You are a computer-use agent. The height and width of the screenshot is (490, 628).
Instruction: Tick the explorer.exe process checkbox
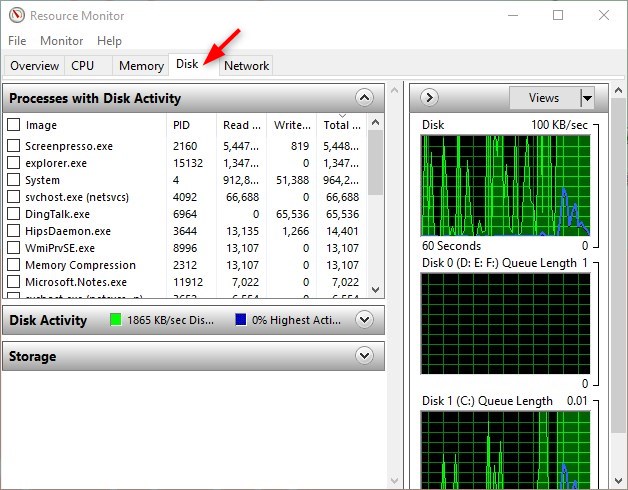(x=14, y=163)
